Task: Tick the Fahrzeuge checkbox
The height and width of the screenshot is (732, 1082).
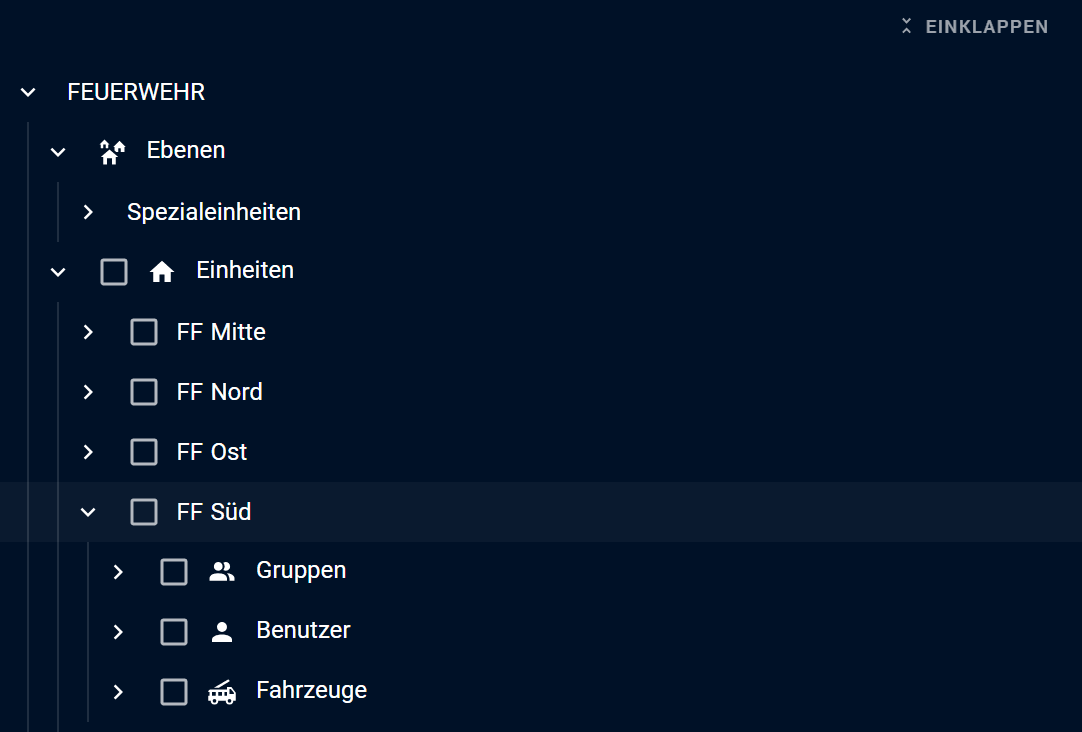Action: pyautogui.click(x=174, y=692)
